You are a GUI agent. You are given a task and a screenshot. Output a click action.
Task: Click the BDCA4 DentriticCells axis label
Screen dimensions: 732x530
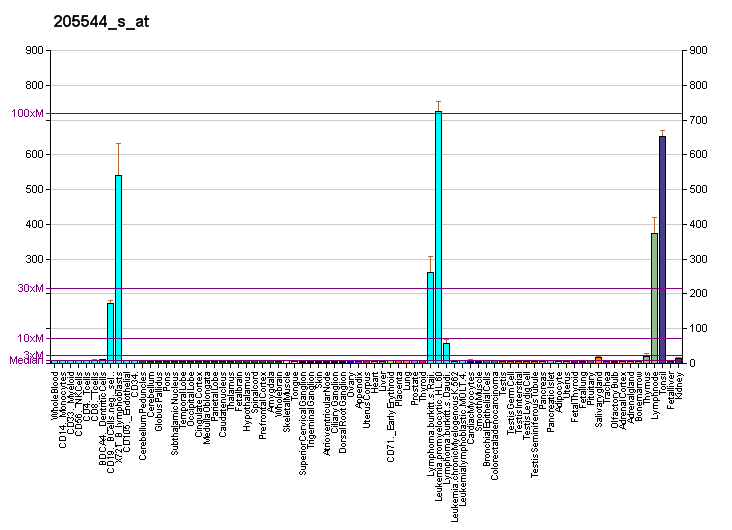tap(103, 418)
